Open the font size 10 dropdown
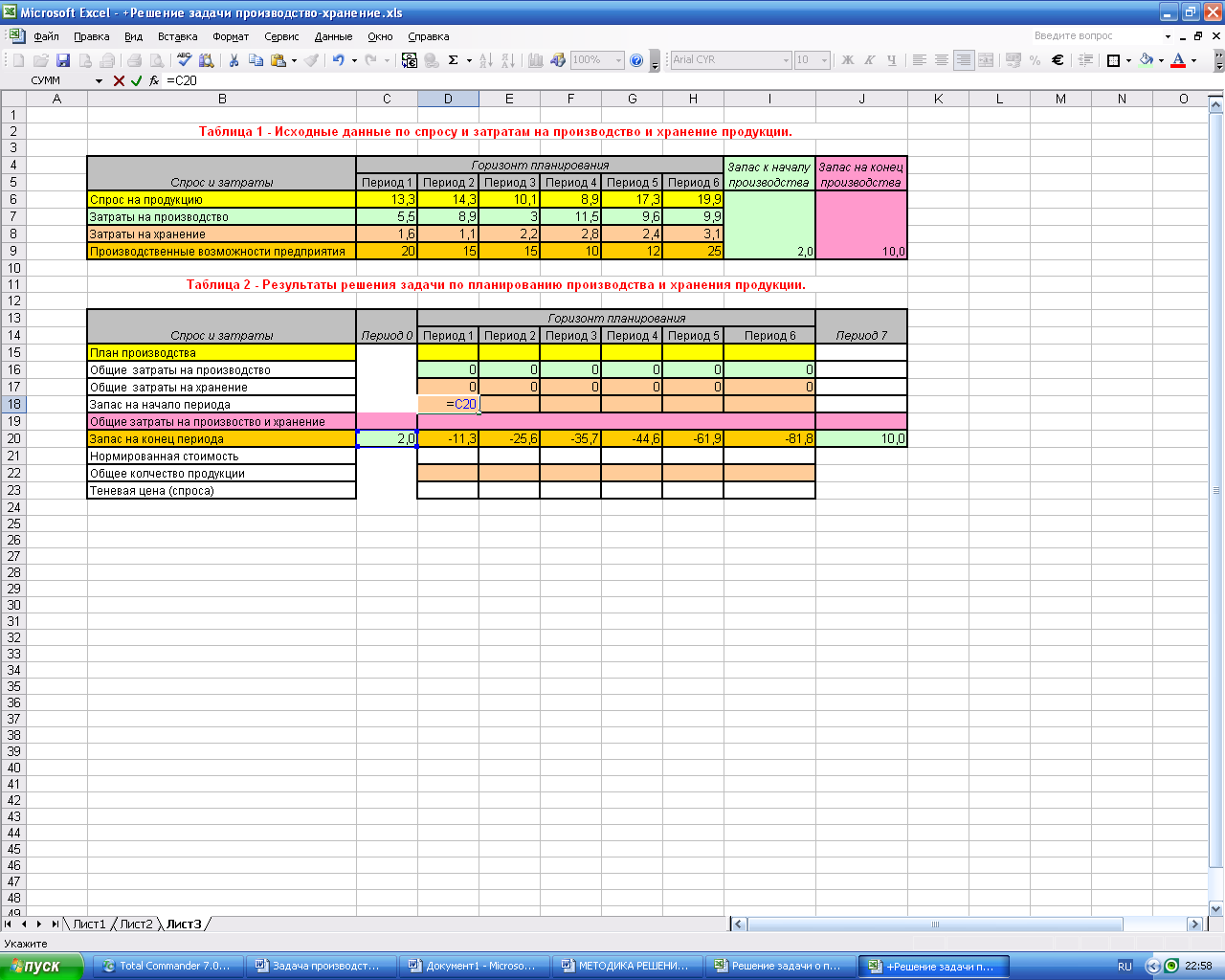Screen dimensions: 1225x980 coord(825,60)
